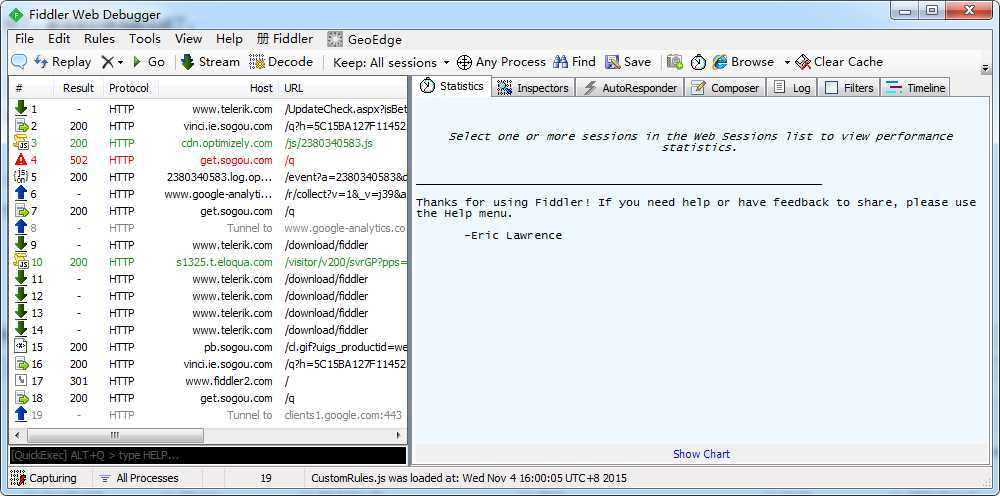The height and width of the screenshot is (496, 1000).
Task: Click the tunnel icon of session 19
Action: 21,415
